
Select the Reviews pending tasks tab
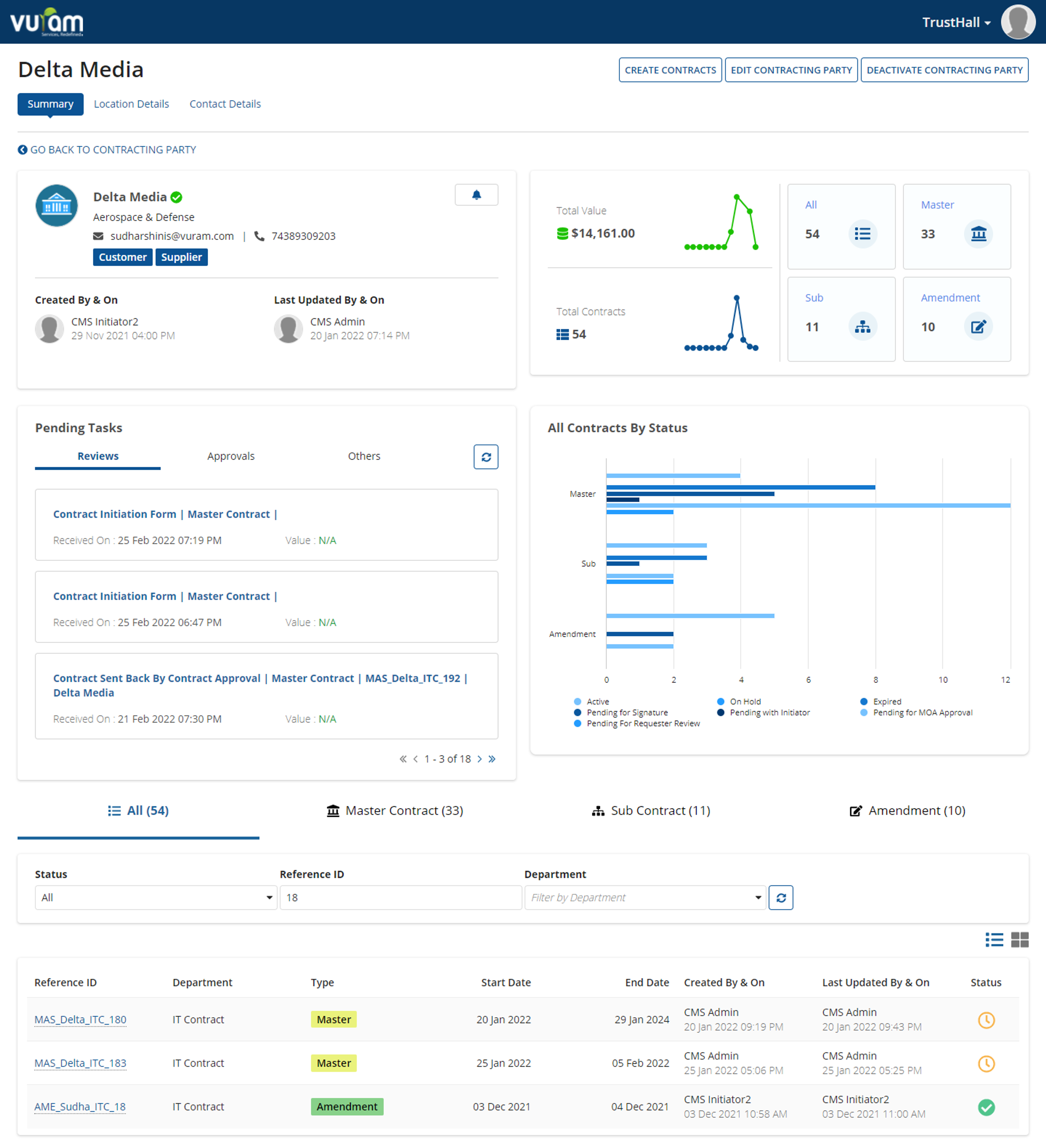[98, 456]
